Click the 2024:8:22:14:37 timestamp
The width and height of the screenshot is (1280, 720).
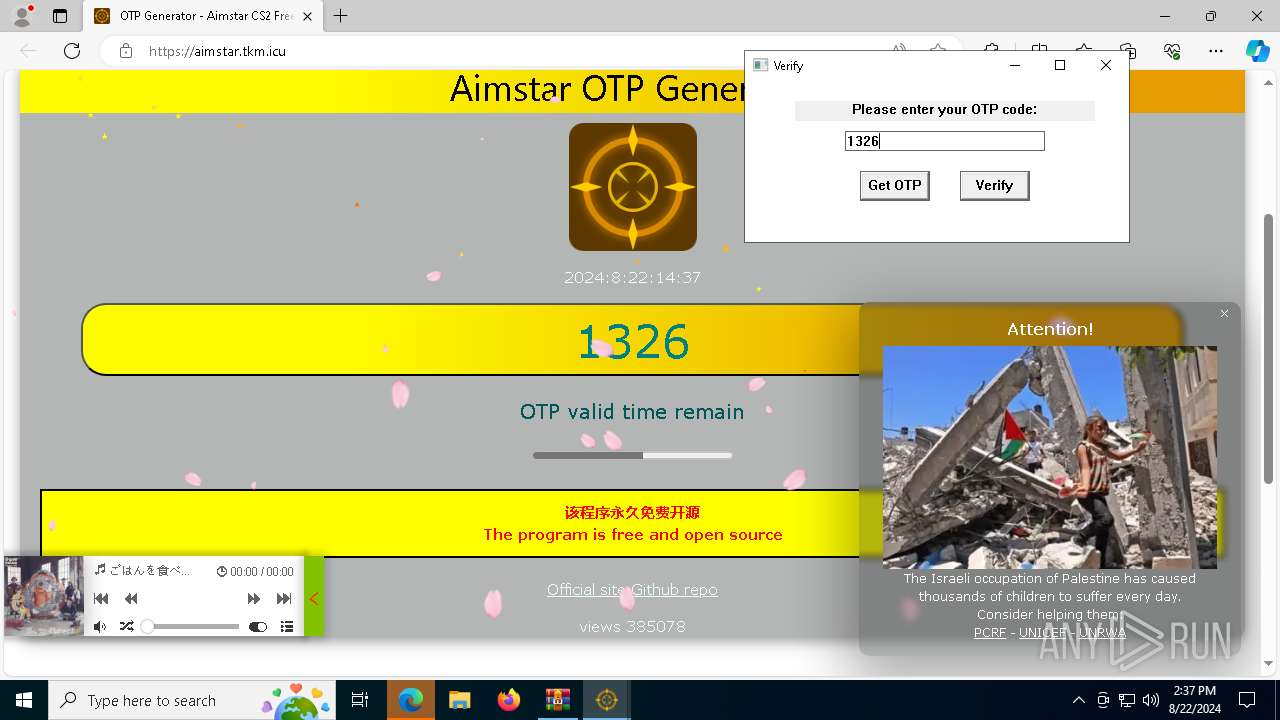point(632,277)
